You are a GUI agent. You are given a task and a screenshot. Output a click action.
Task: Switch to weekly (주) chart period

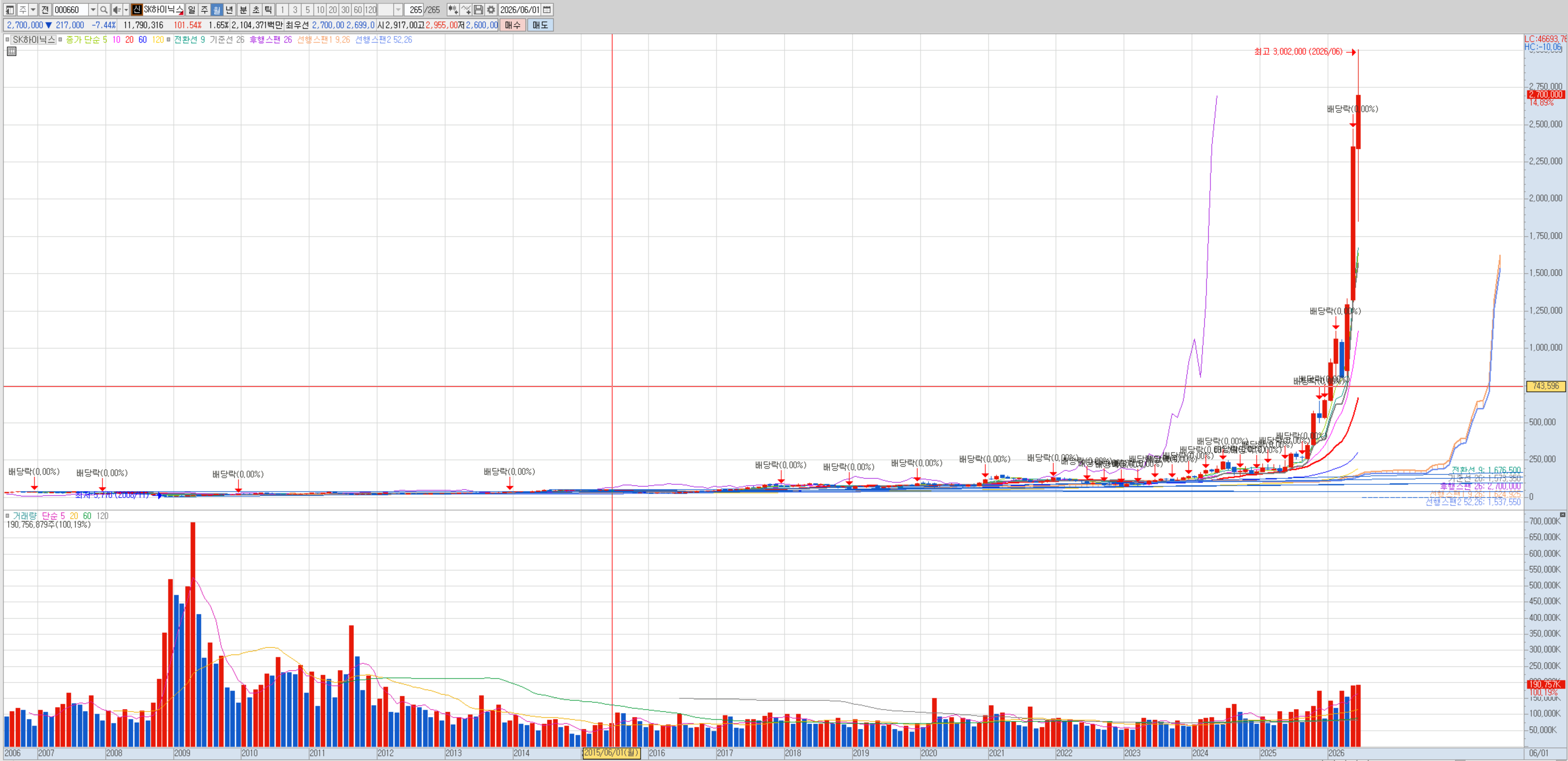coord(204,10)
